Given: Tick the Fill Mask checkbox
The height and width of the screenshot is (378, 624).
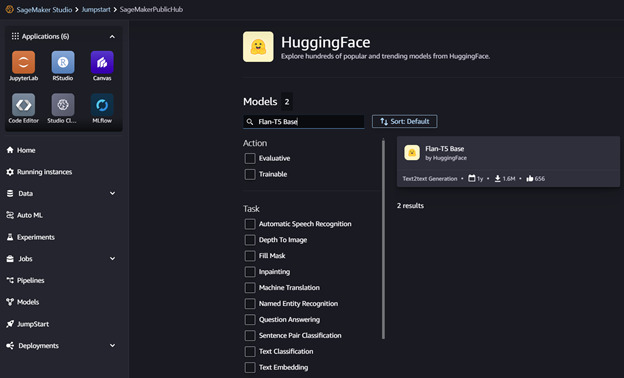Looking at the screenshot, I should pyautogui.click(x=250, y=256).
